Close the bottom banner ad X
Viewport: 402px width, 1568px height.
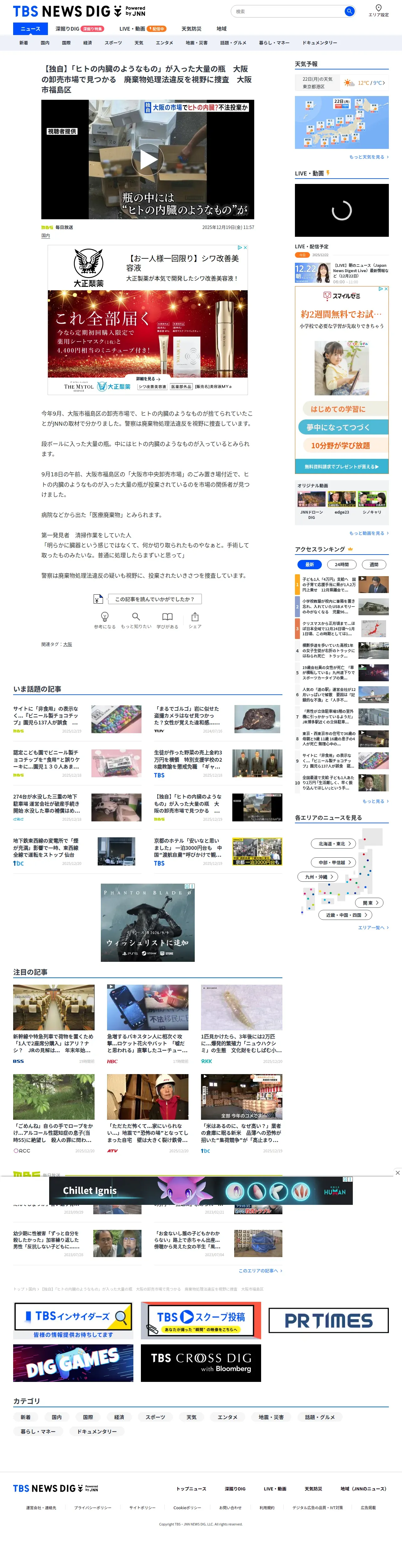397,1172
